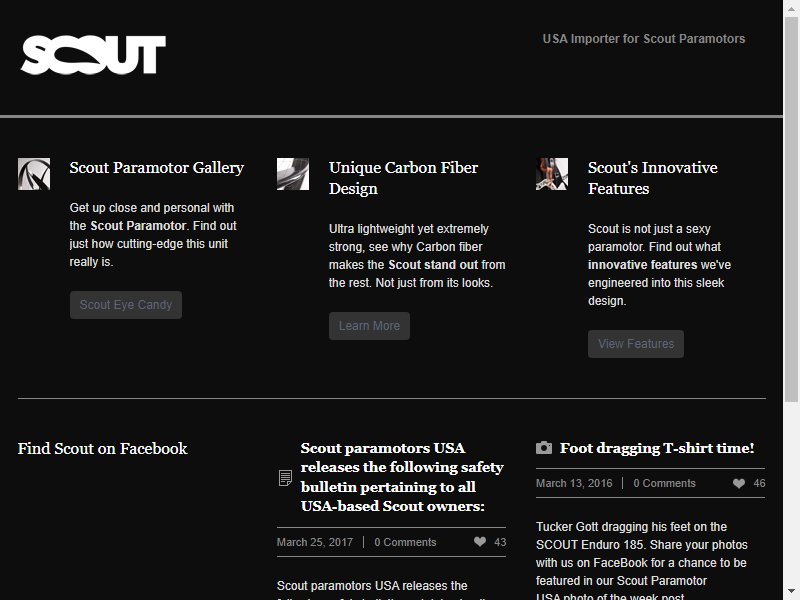Screen dimensions: 800x600
Task: Click the Scout Eye Candy button
Action: coord(126,305)
